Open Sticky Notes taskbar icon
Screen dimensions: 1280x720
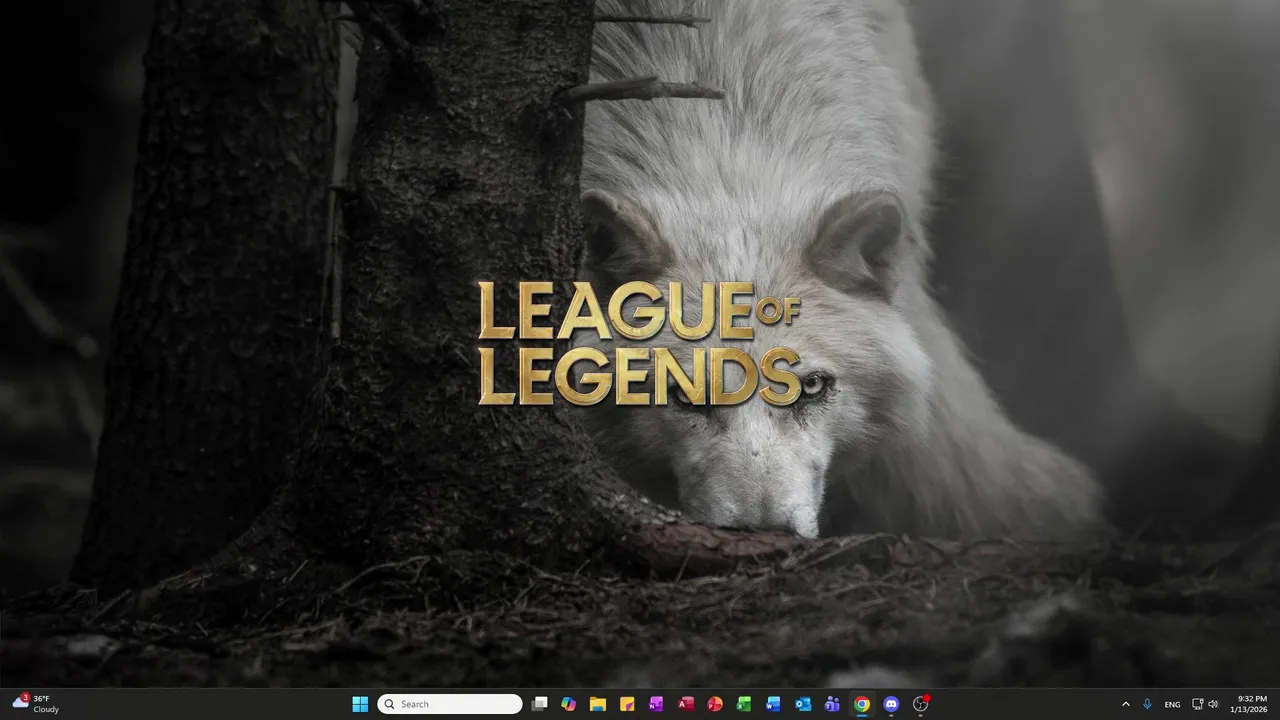pos(627,704)
